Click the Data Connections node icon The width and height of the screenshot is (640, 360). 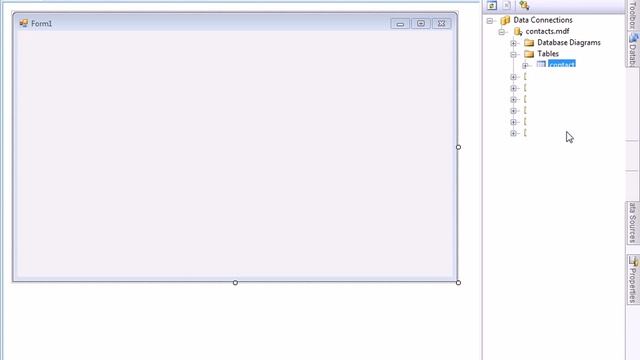pos(505,20)
